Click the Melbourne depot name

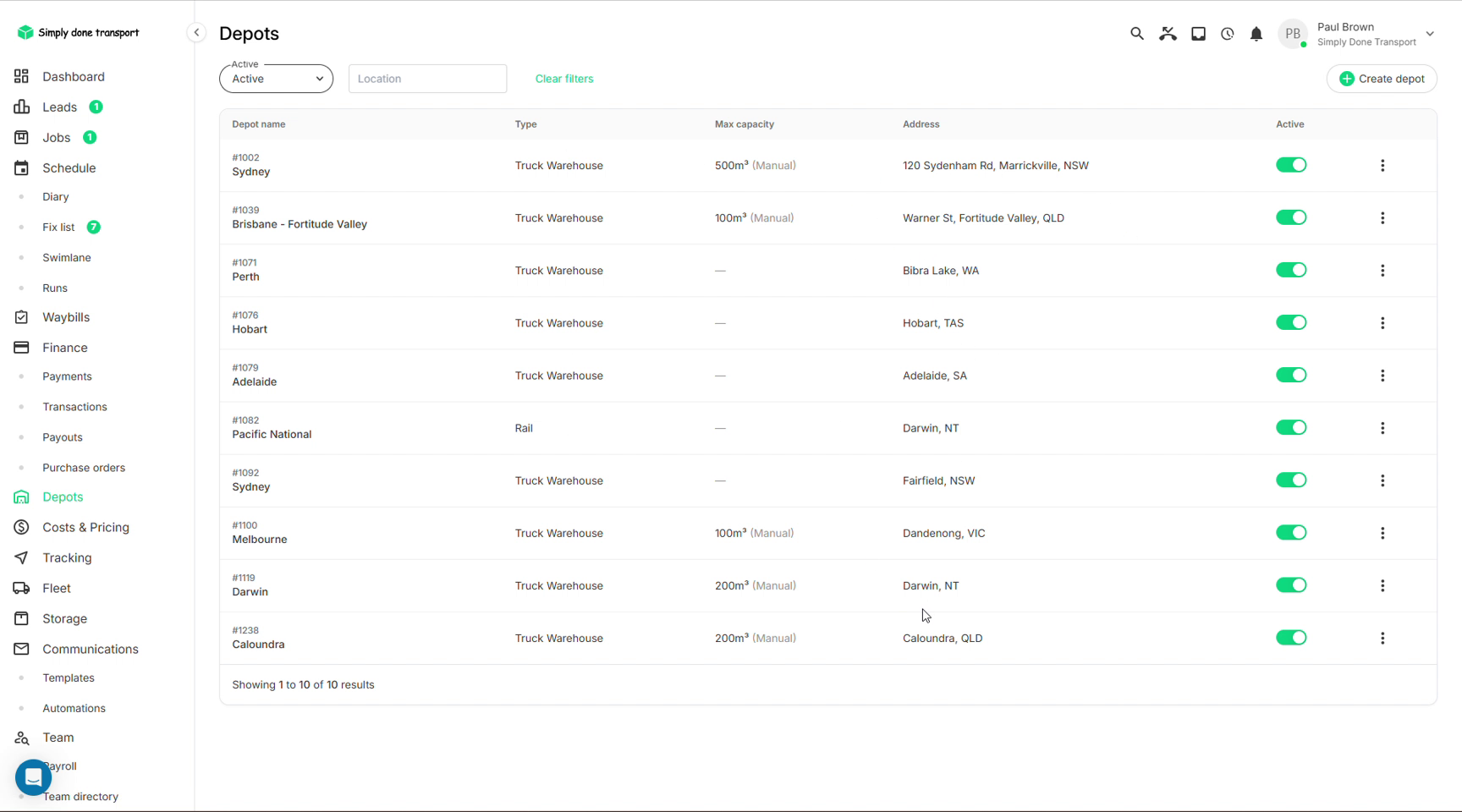[260, 540]
